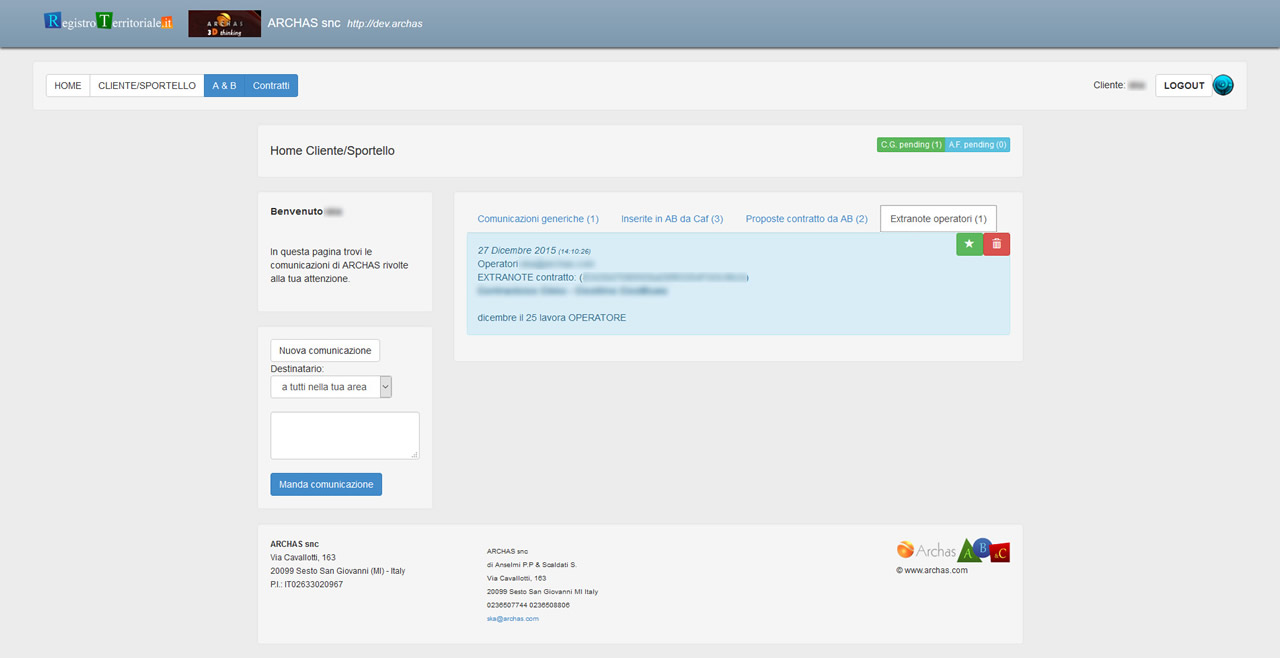Screen dimensions: 1280x658
Task: Open the Comunicazioni generiche tab
Action: [538, 219]
